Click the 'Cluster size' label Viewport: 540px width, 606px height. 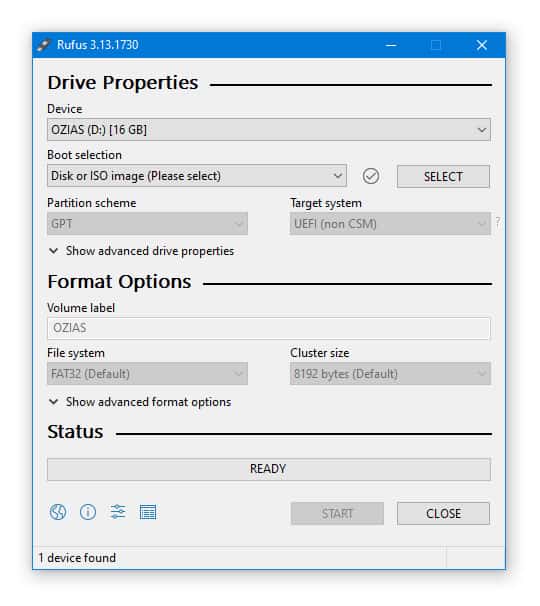pos(320,353)
